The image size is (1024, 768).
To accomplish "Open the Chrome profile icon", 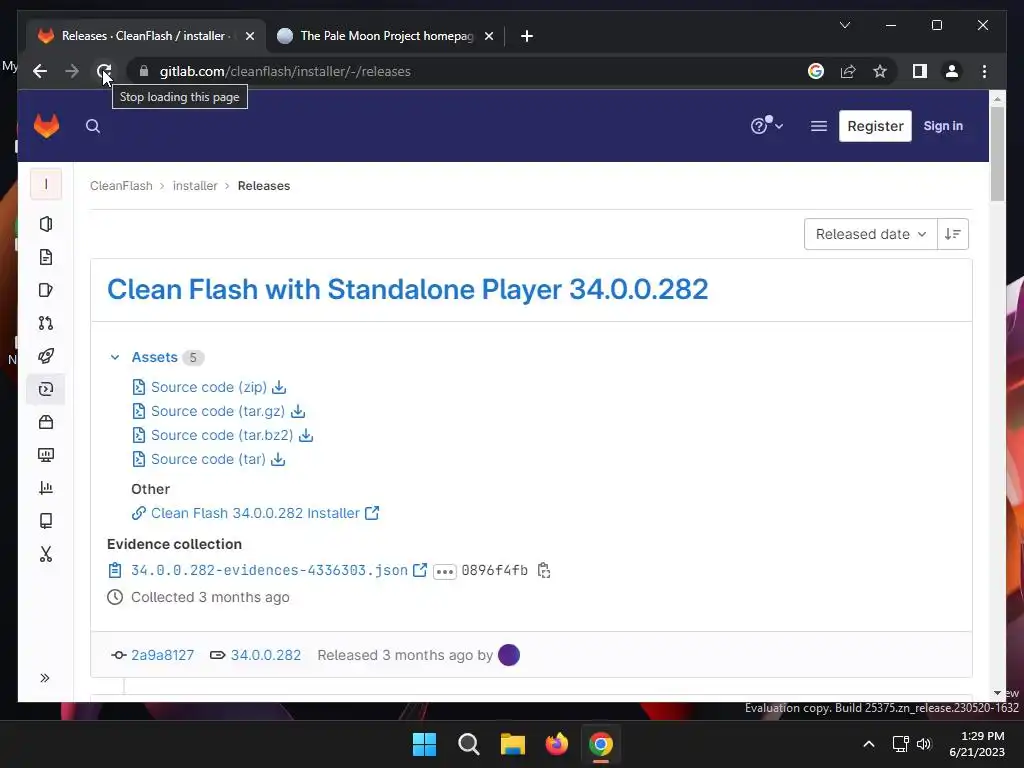I will pos(952,71).
